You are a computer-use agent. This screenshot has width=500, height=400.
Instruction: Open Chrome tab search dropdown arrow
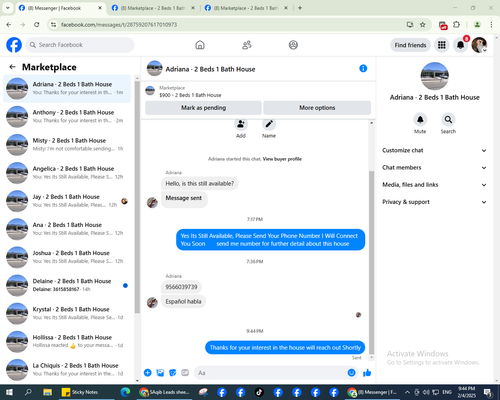(8, 8)
